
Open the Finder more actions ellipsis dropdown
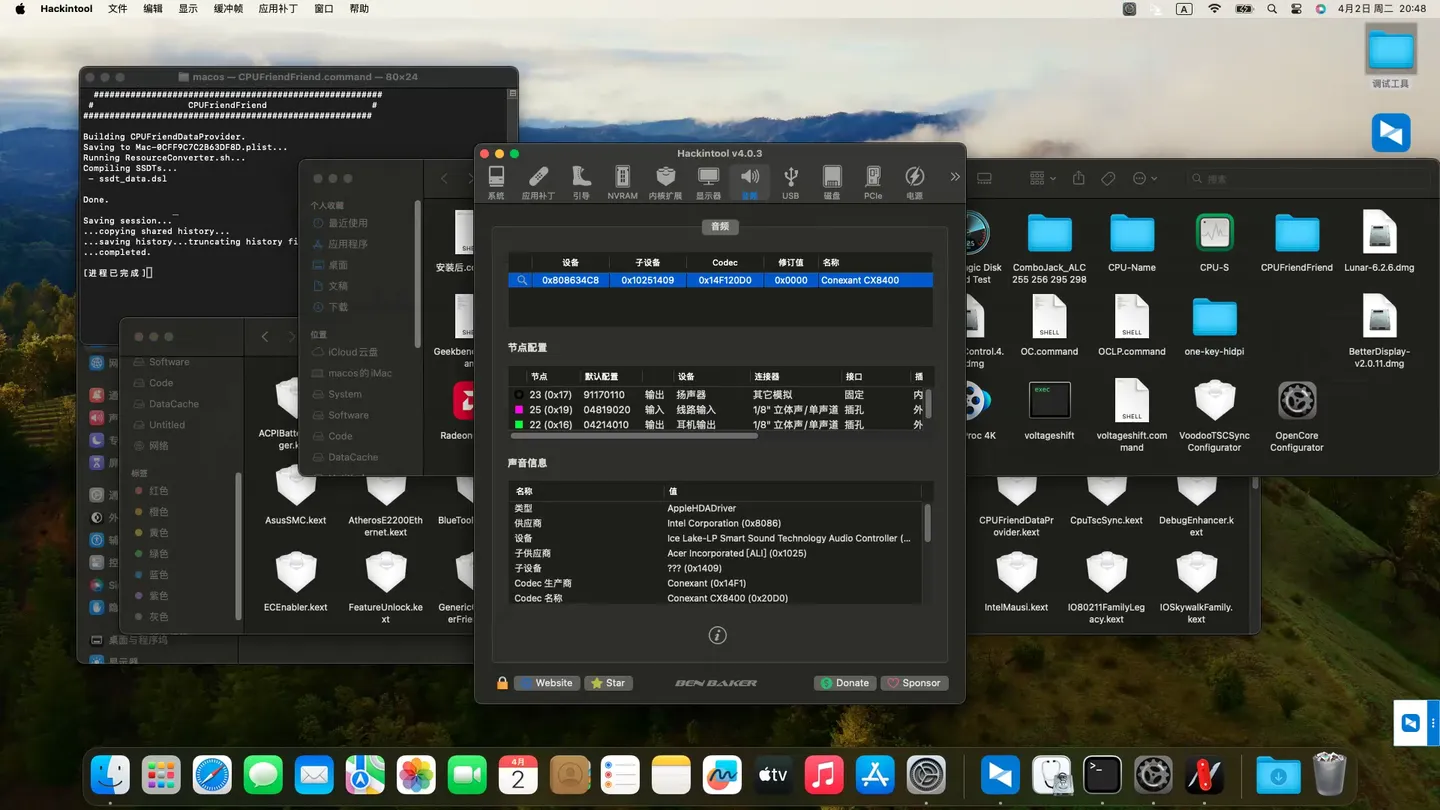tap(1144, 179)
